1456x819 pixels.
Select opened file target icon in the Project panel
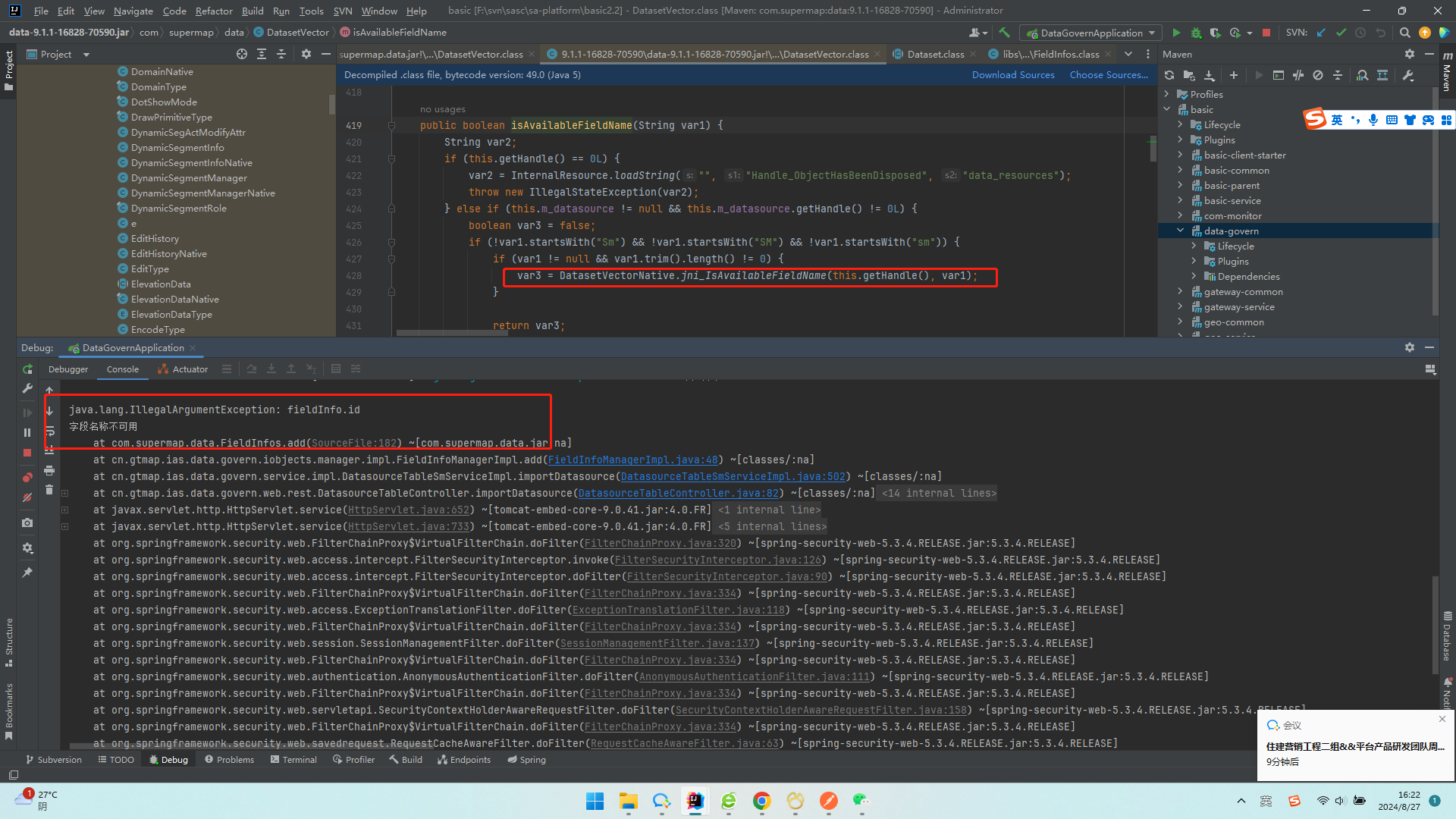[x=241, y=54]
